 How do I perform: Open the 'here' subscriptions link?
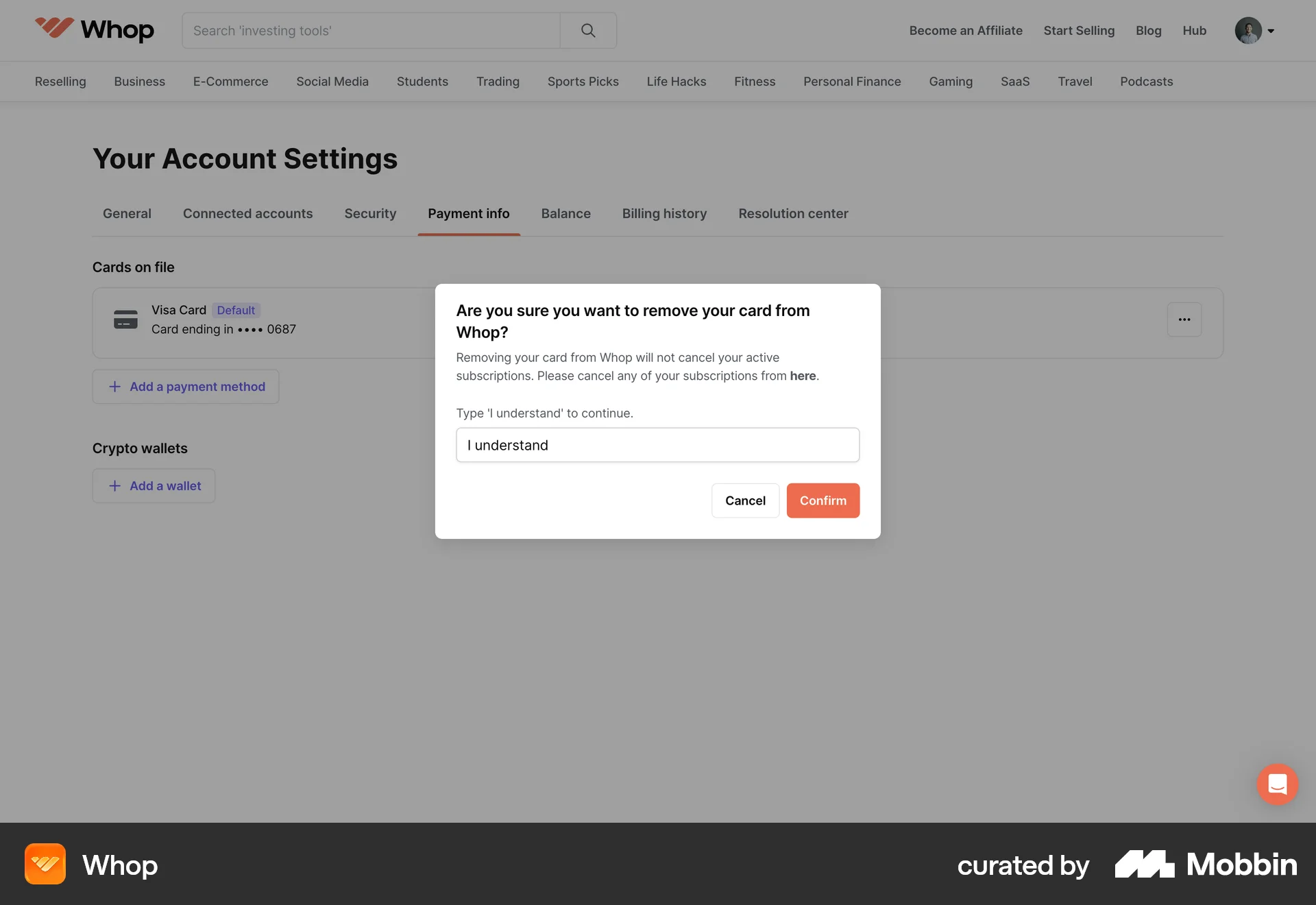802,376
